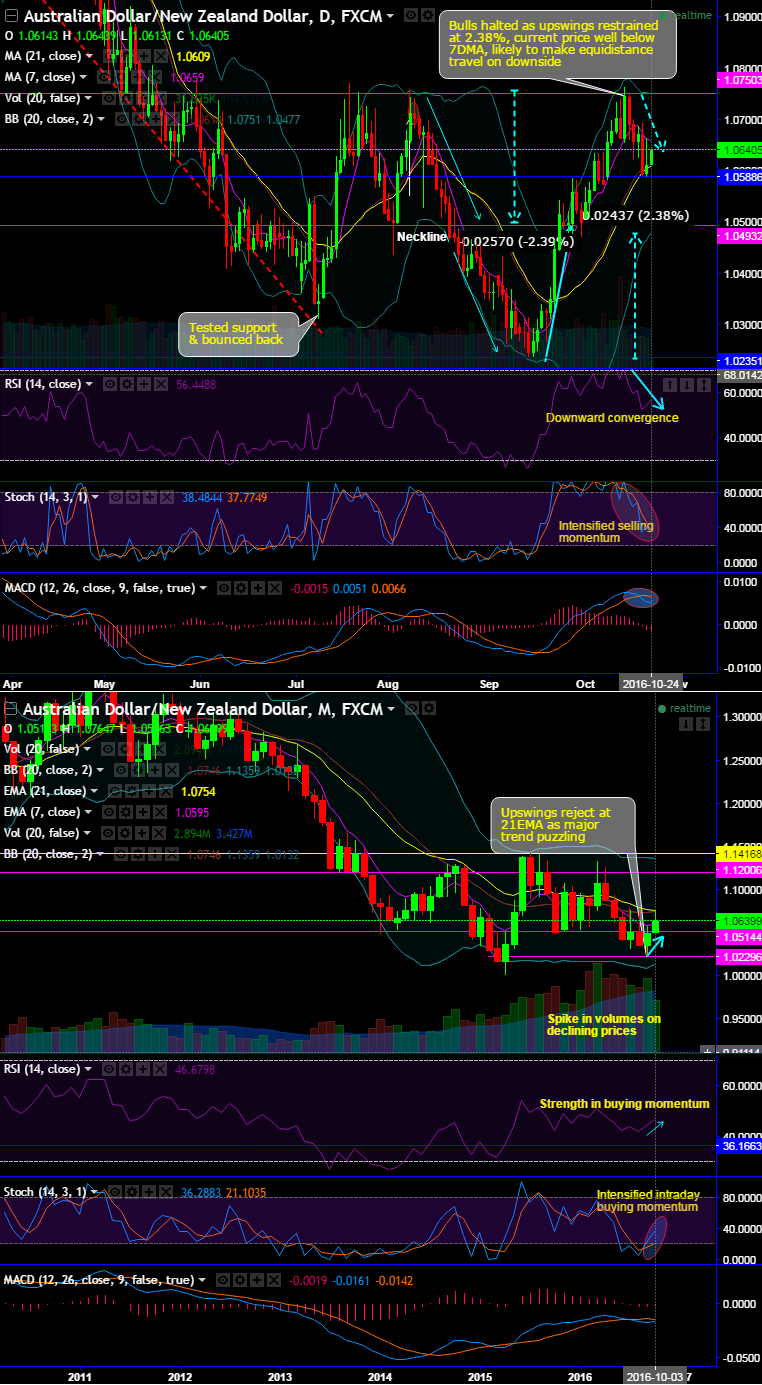This screenshot has height=1385, width=762.
Task: Toggle visibility eye for daily RSI (14, close)
Action: point(110,384)
